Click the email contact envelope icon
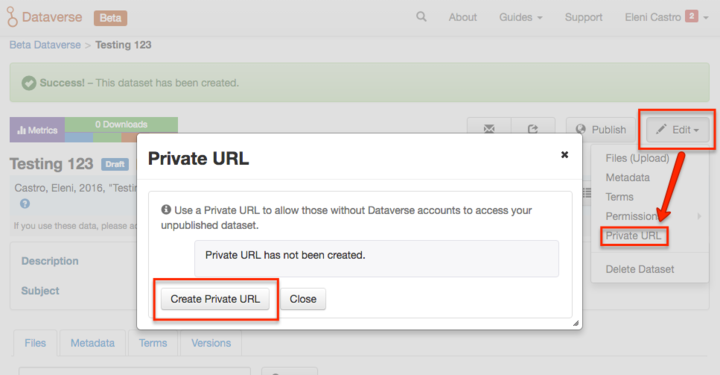This screenshot has height=375, width=720. click(x=489, y=129)
